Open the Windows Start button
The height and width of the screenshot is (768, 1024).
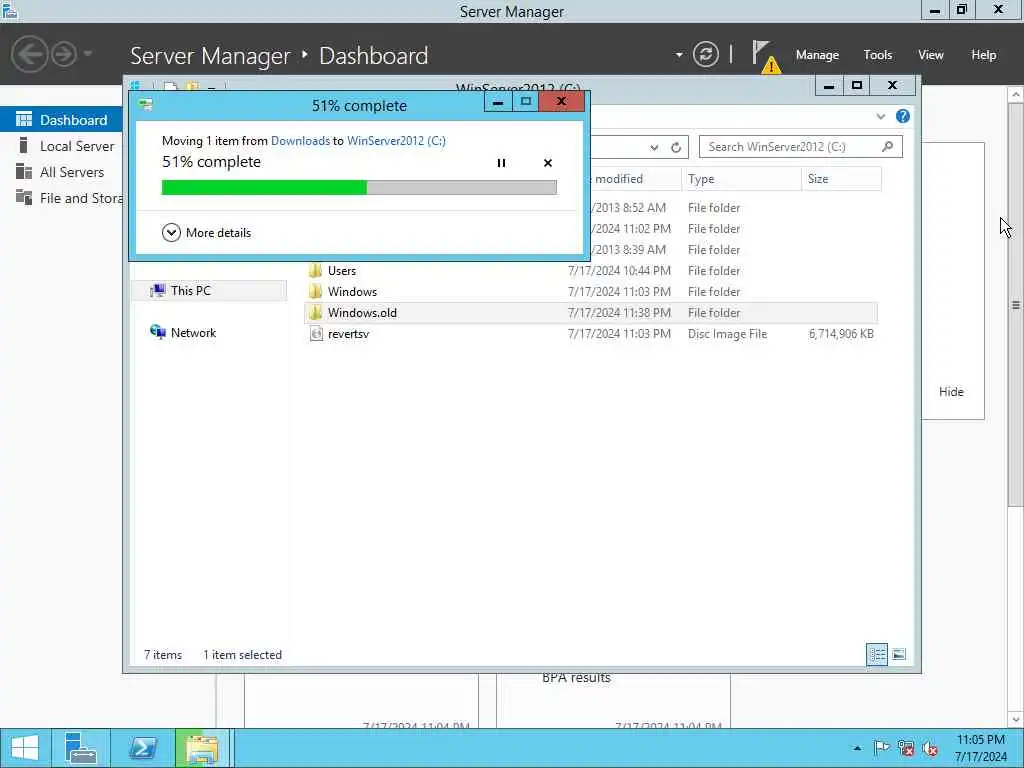click(x=25, y=748)
